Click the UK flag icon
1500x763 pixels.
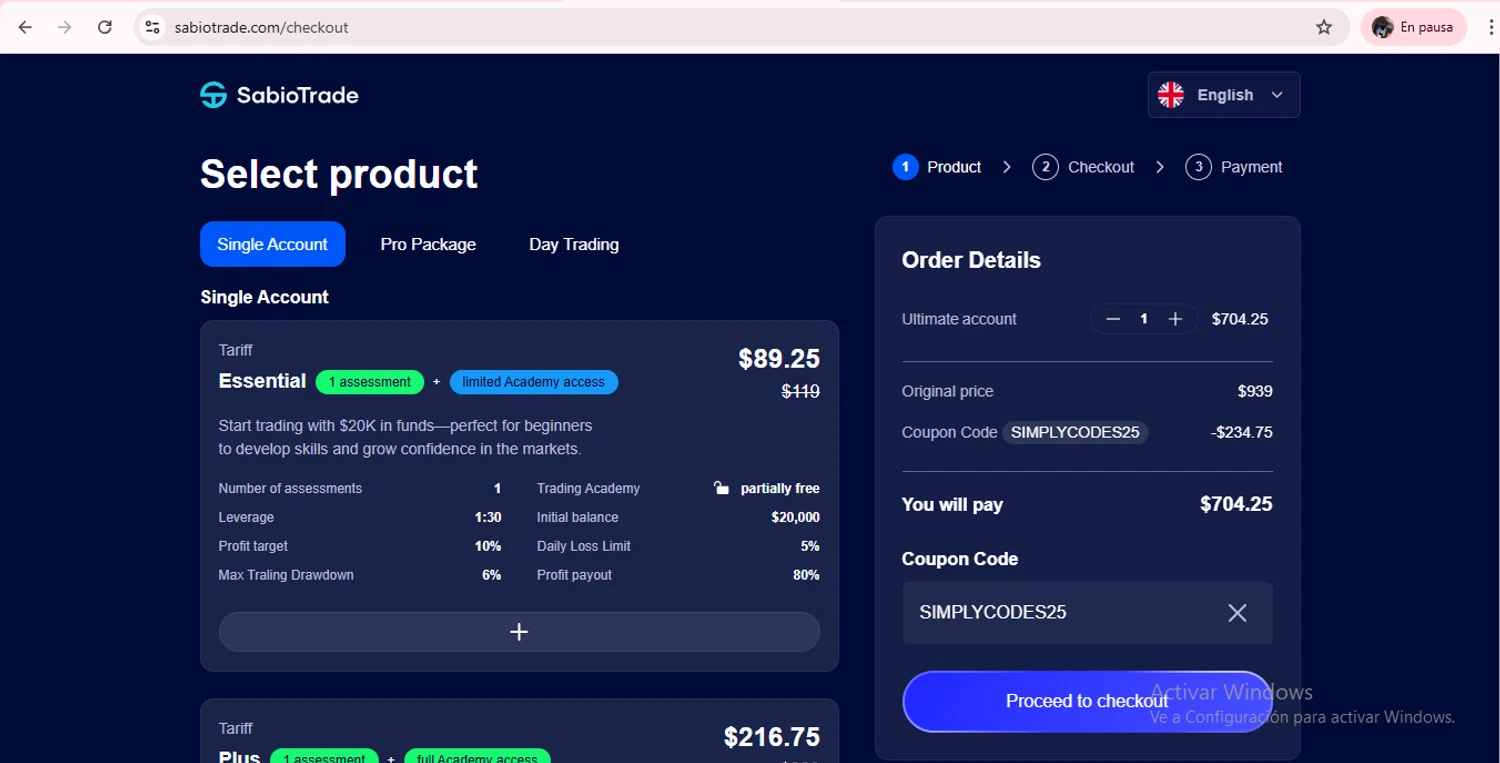(x=1171, y=95)
